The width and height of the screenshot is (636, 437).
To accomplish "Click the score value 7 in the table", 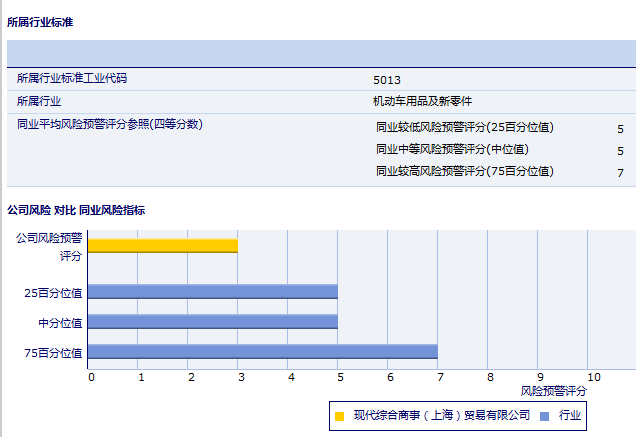I will coord(620,173).
